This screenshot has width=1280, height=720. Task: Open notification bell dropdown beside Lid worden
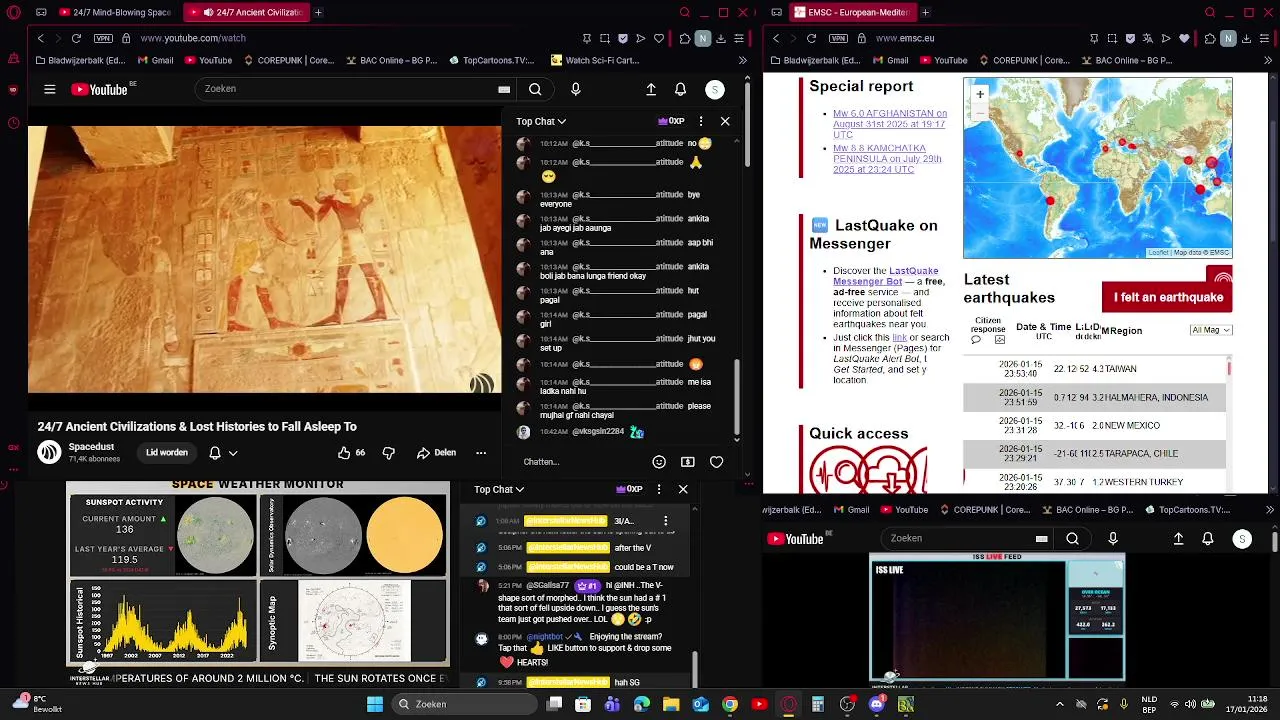pyautogui.click(x=223, y=452)
